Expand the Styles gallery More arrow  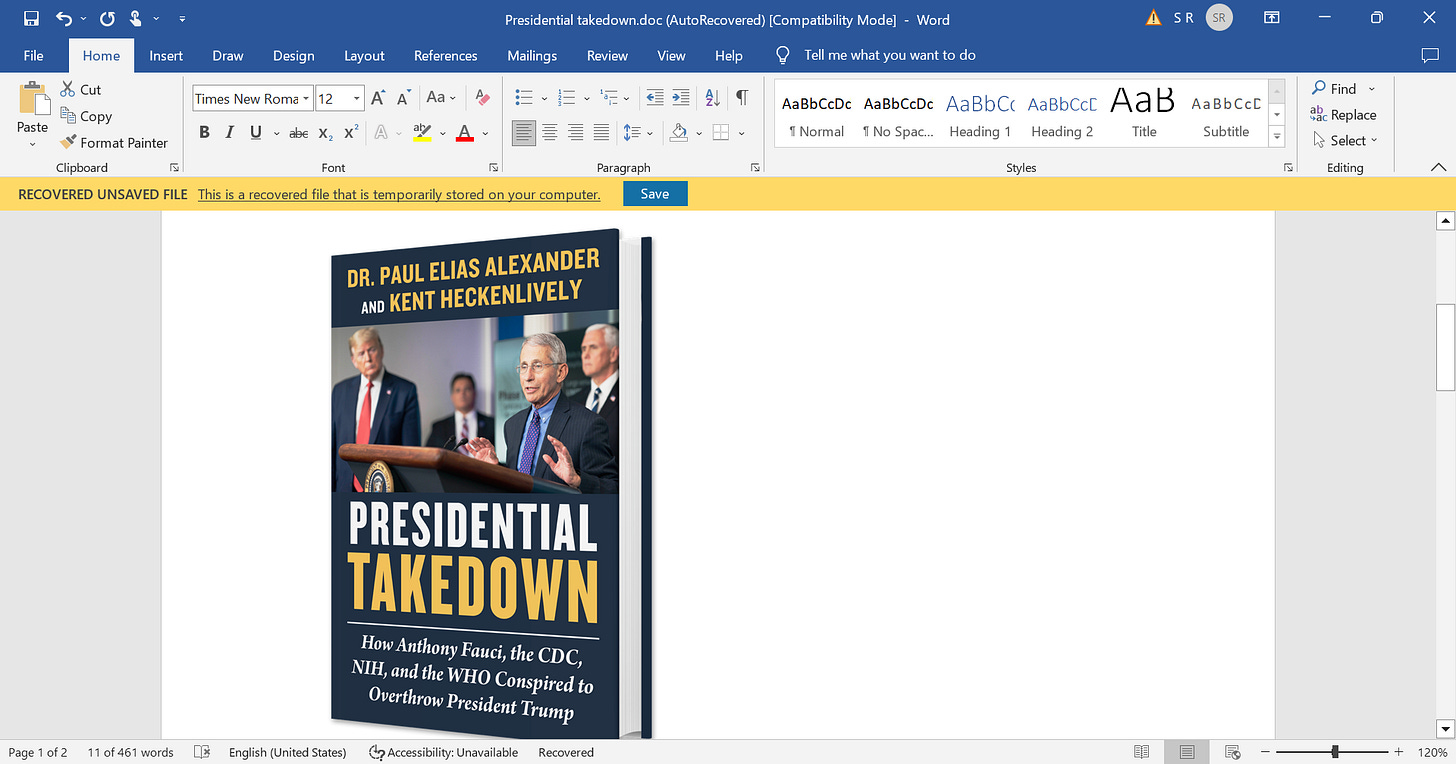coord(1277,138)
